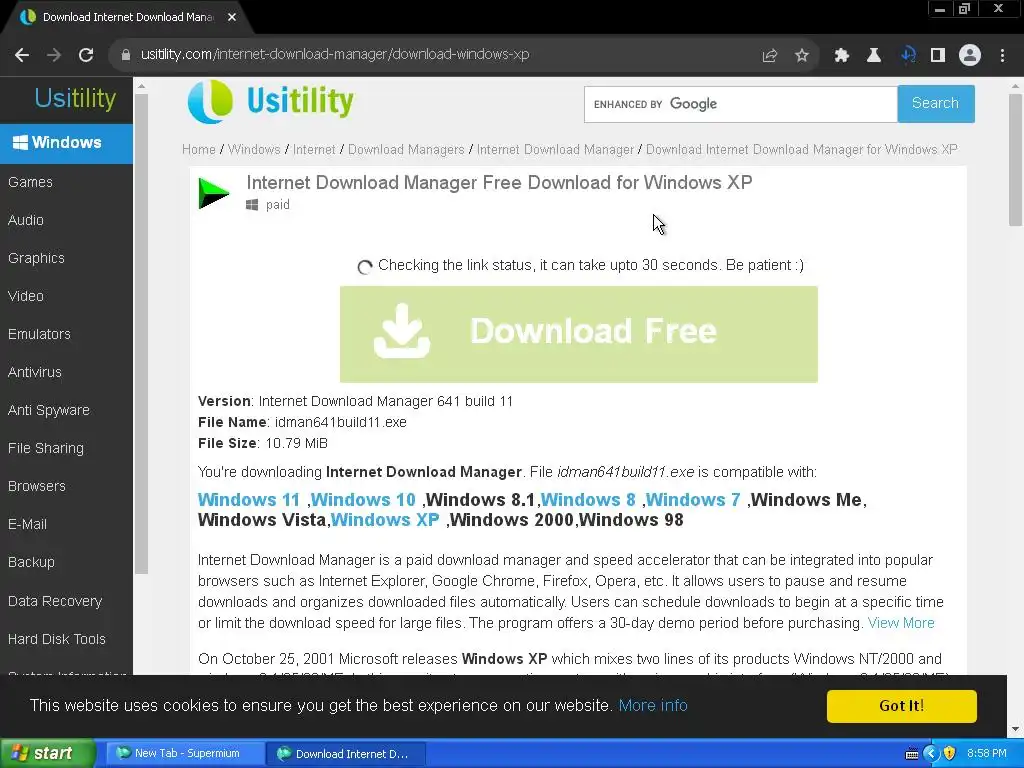Click the Windows XP compatibility link

385,520
